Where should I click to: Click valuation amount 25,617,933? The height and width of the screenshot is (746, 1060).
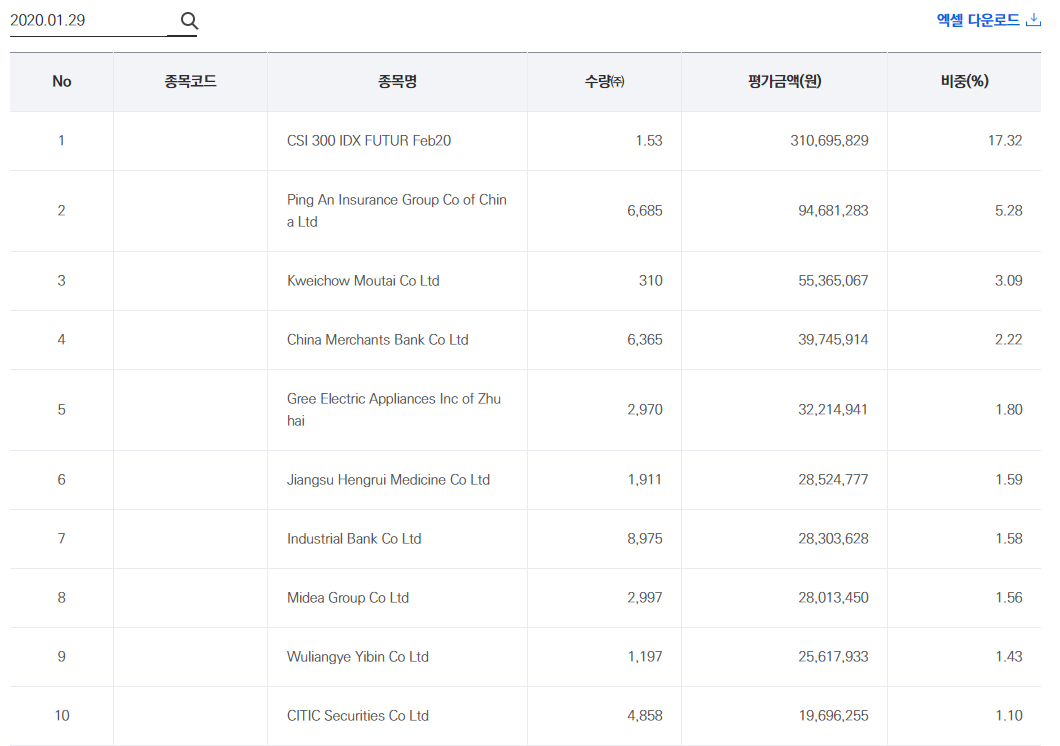[x=833, y=656]
